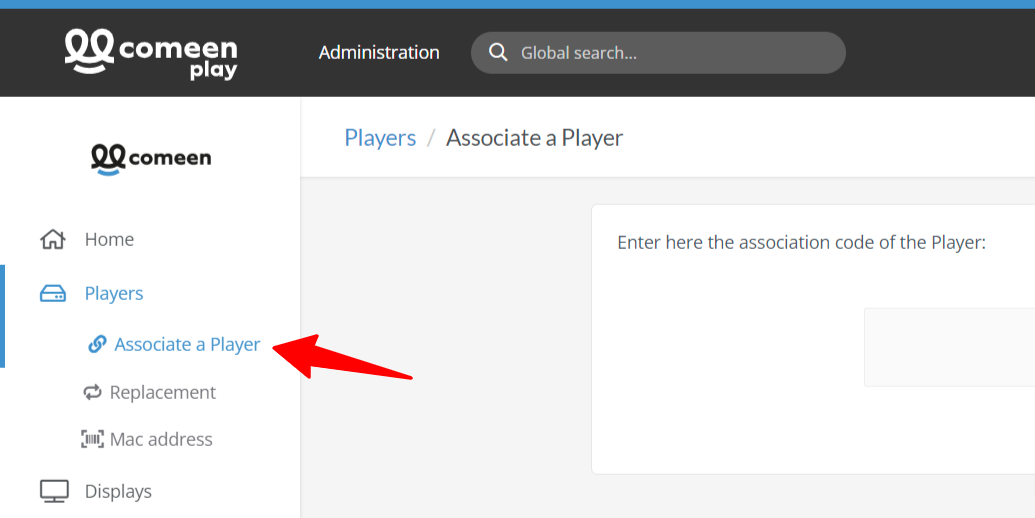Screen dimensions: 1035x518
Task: Click the Mac address barcode icon
Action: (92, 439)
